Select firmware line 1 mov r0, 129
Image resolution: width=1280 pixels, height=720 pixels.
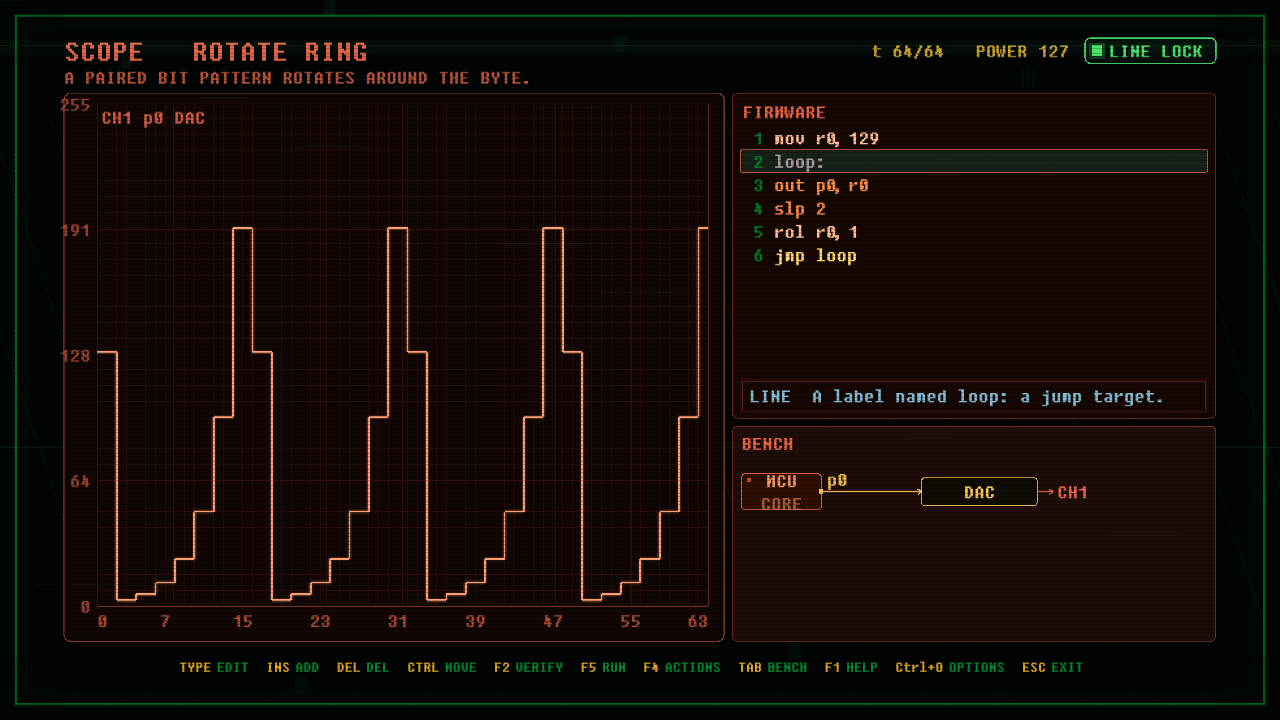pos(973,138)
